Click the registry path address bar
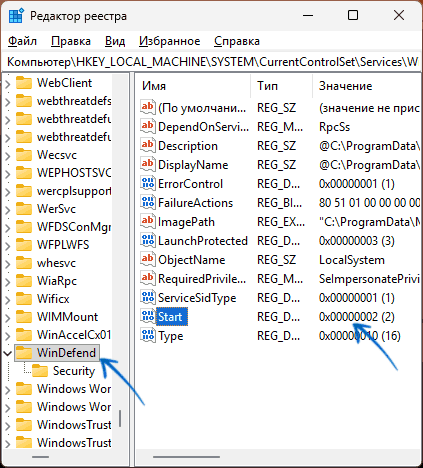The width and height of the screenshot is (423, 468). point(211,62)
